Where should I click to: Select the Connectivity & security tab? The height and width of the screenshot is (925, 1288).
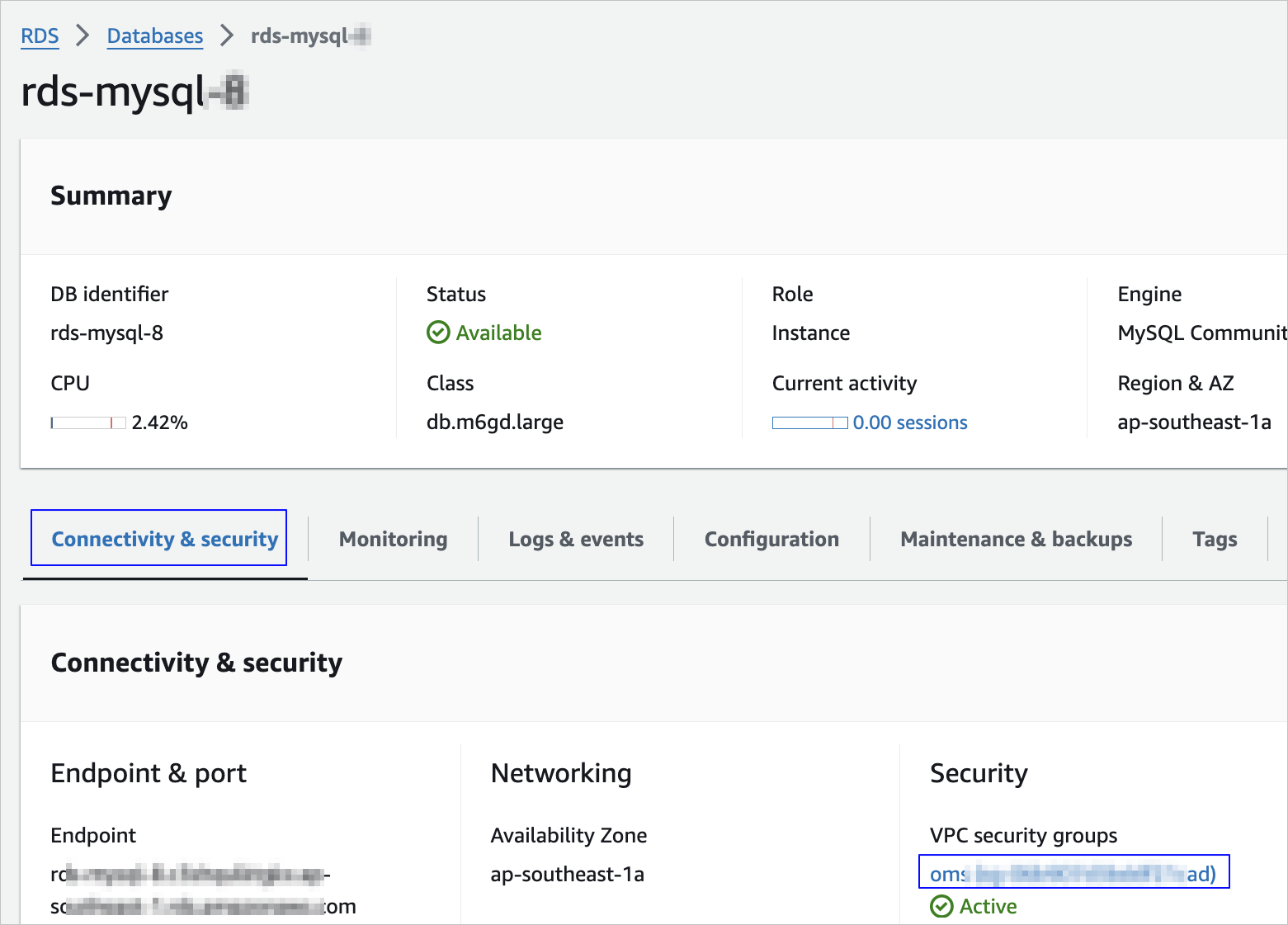[x=164, y=539]
